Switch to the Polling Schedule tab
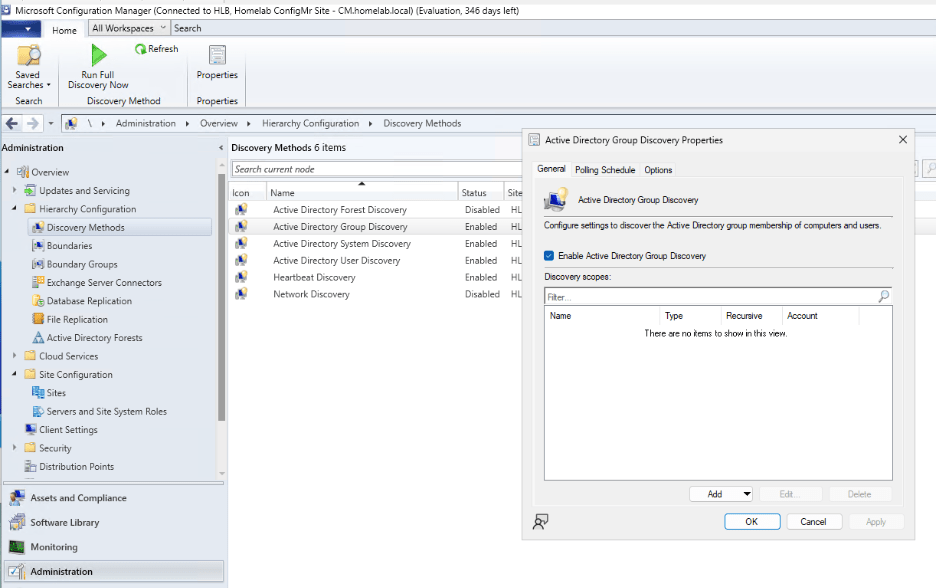This screenshot has width=936, height=588. pos(604,169)
